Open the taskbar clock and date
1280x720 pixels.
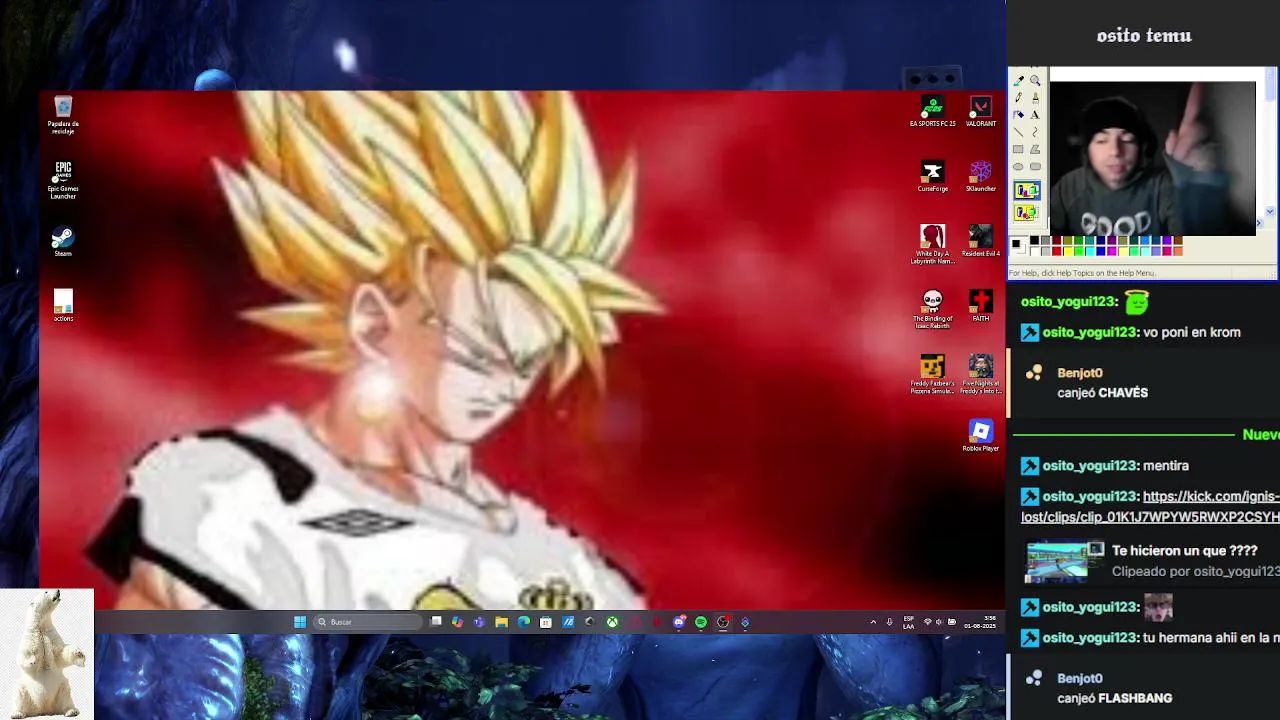click(x=980, y=622)
